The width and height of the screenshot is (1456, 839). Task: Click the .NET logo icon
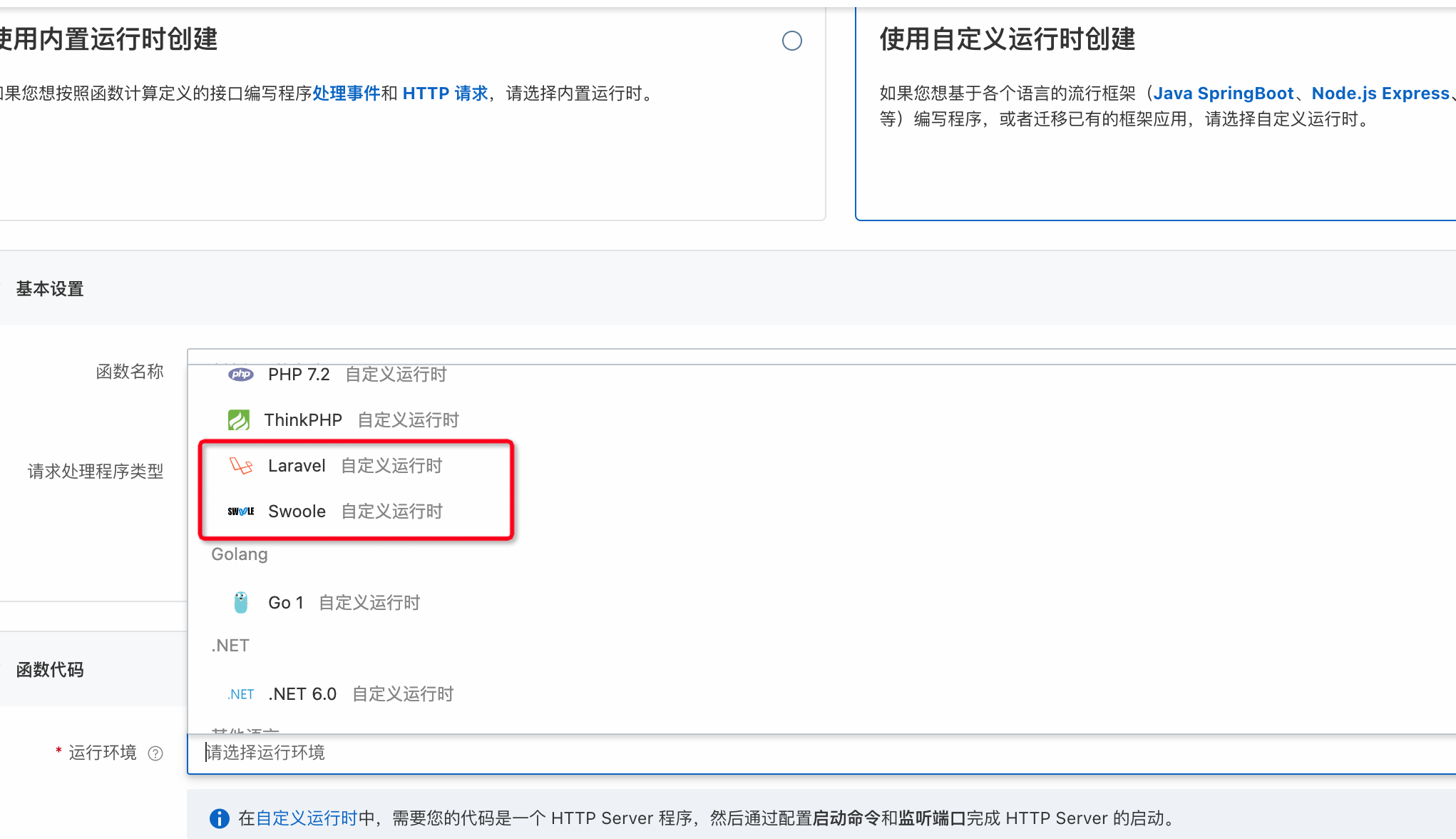[x=241, y=694]
